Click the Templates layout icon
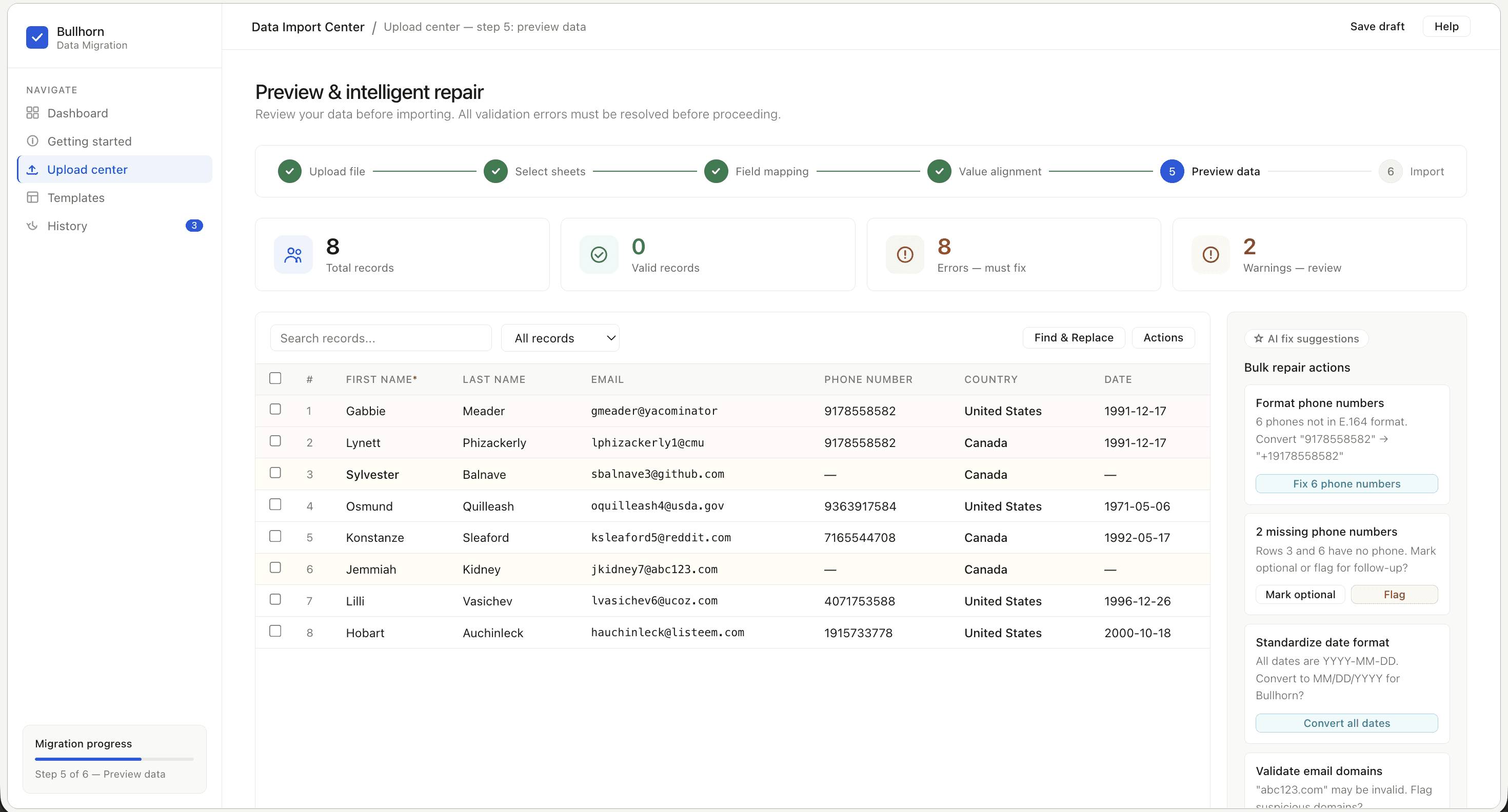 [x=33, y=198]
